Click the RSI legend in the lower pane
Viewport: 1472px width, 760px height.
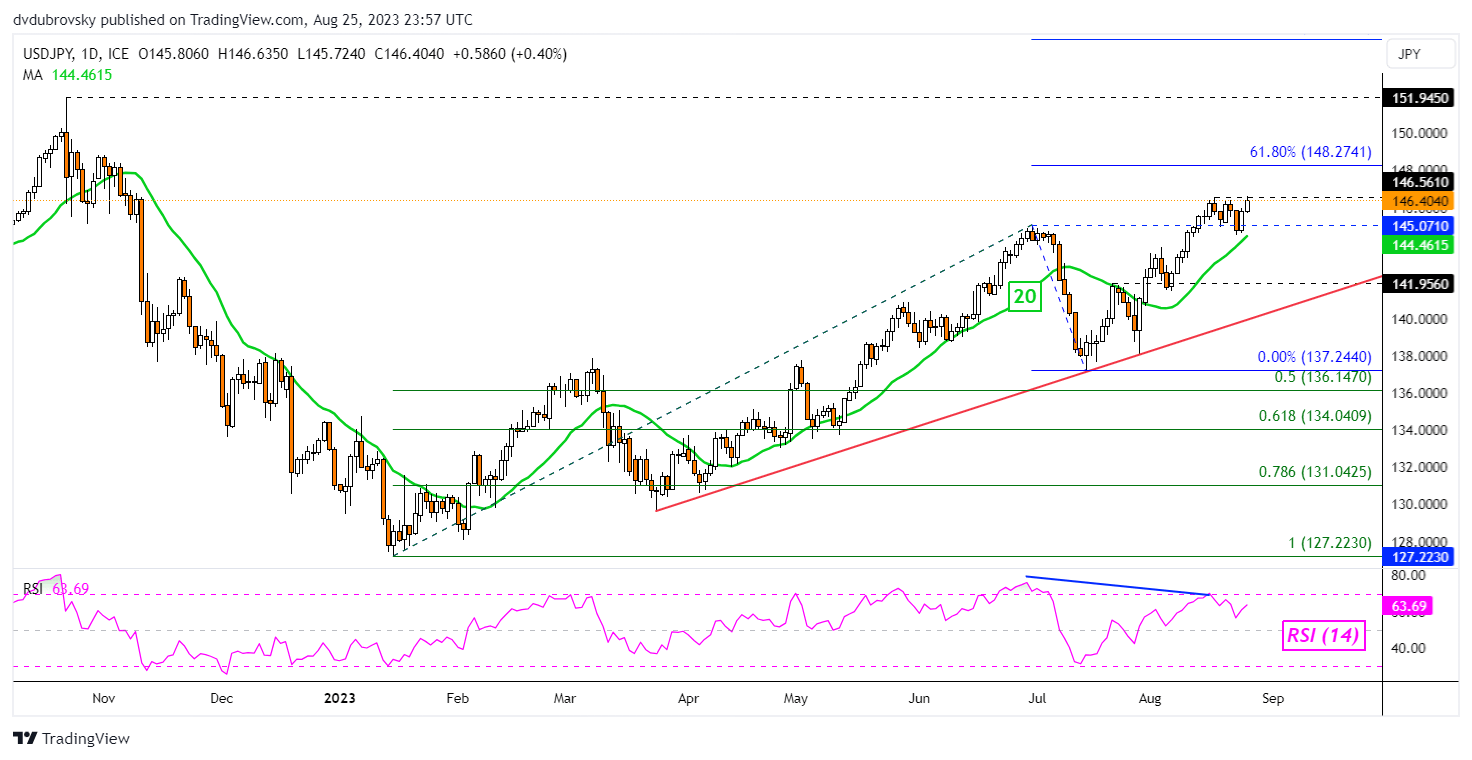(56, 589)
